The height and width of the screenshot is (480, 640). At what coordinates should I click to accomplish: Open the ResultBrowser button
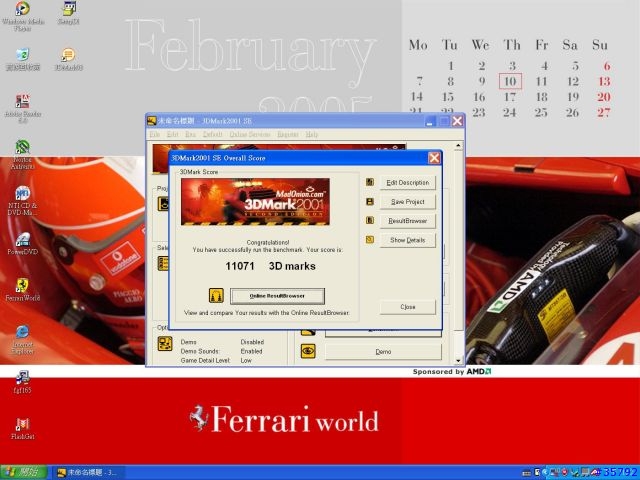click(407, 221)
